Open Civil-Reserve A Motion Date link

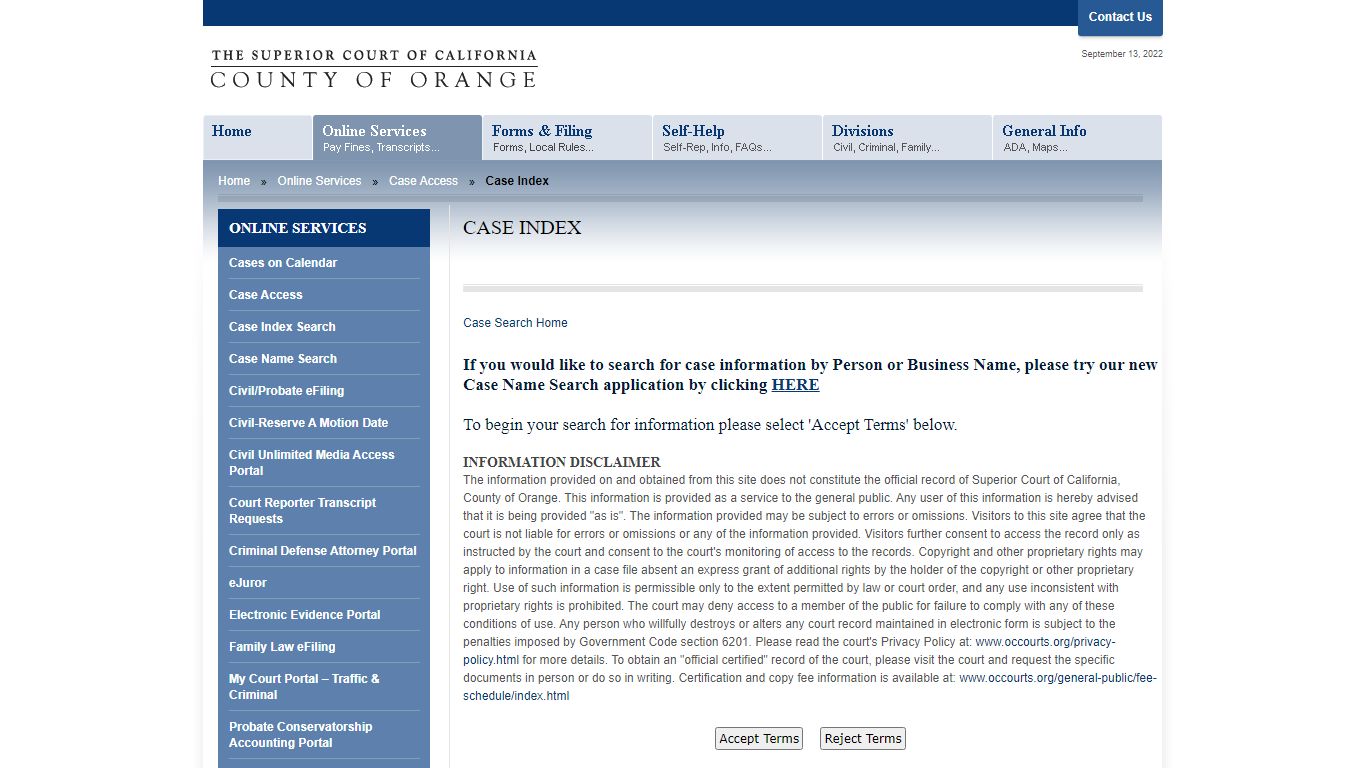pyautogui.click(x=308, y=423)
